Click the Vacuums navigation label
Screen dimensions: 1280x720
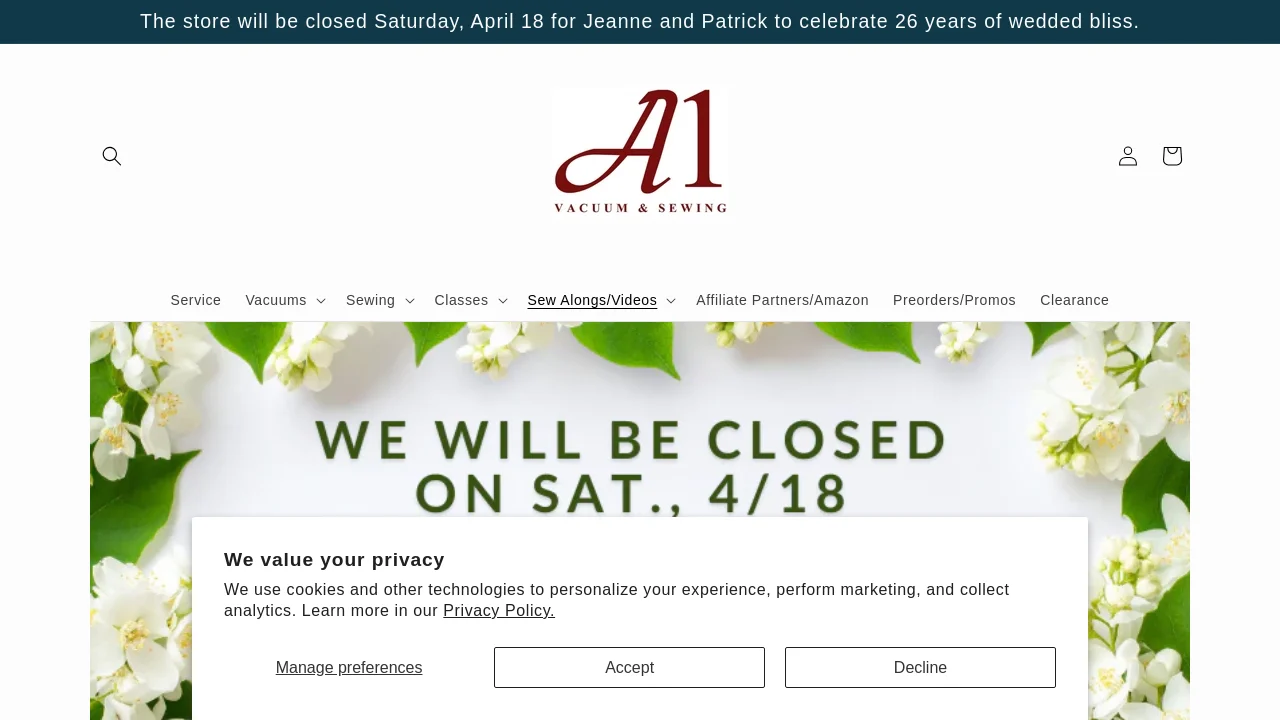pos(276,300)
